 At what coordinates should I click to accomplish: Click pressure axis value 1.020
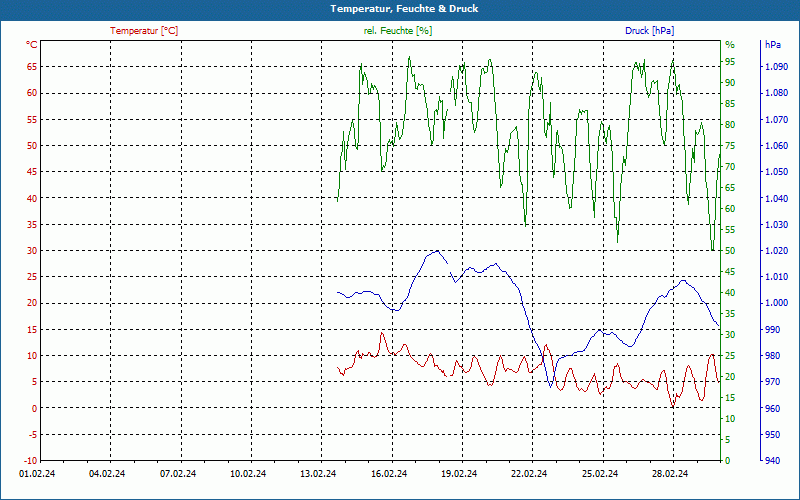777,251
